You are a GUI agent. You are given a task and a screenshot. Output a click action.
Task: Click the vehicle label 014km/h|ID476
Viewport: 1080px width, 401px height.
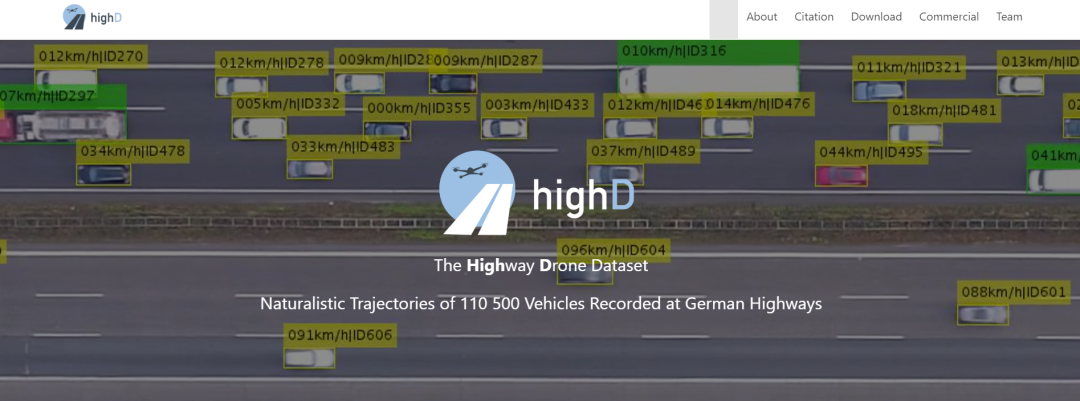click(x=758, y=104)
